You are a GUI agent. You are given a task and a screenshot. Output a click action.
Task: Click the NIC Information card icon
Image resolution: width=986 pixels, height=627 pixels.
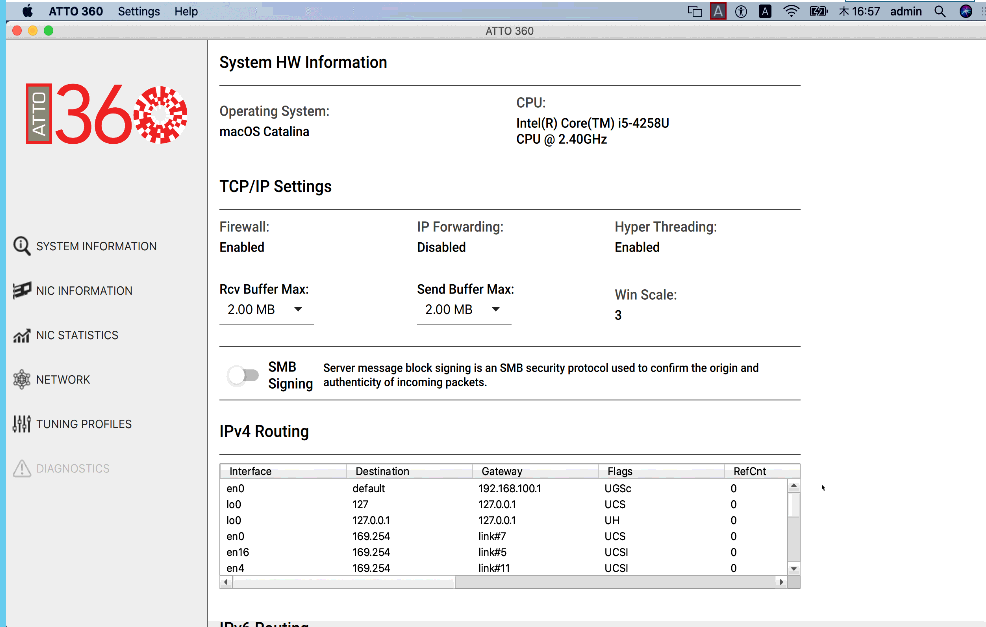click(x=21, y=291)
